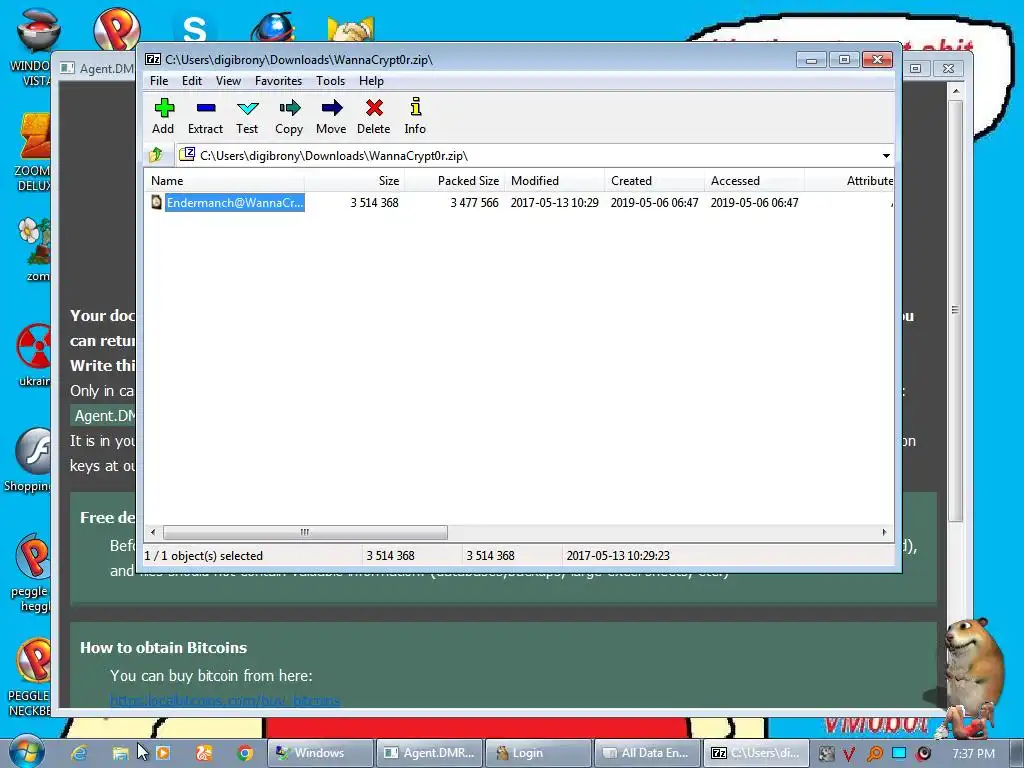Go up one folder level icon
Screen dimensions: 1024x768
point(155,155)
